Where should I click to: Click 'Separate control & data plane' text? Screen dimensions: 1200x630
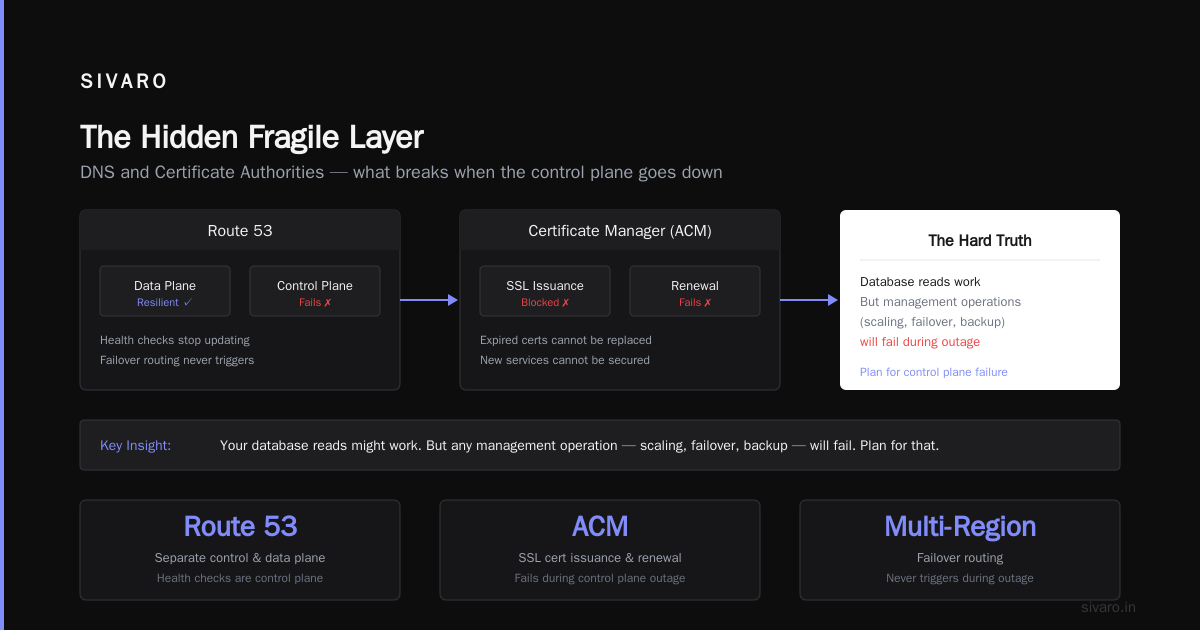click(240, 558)
